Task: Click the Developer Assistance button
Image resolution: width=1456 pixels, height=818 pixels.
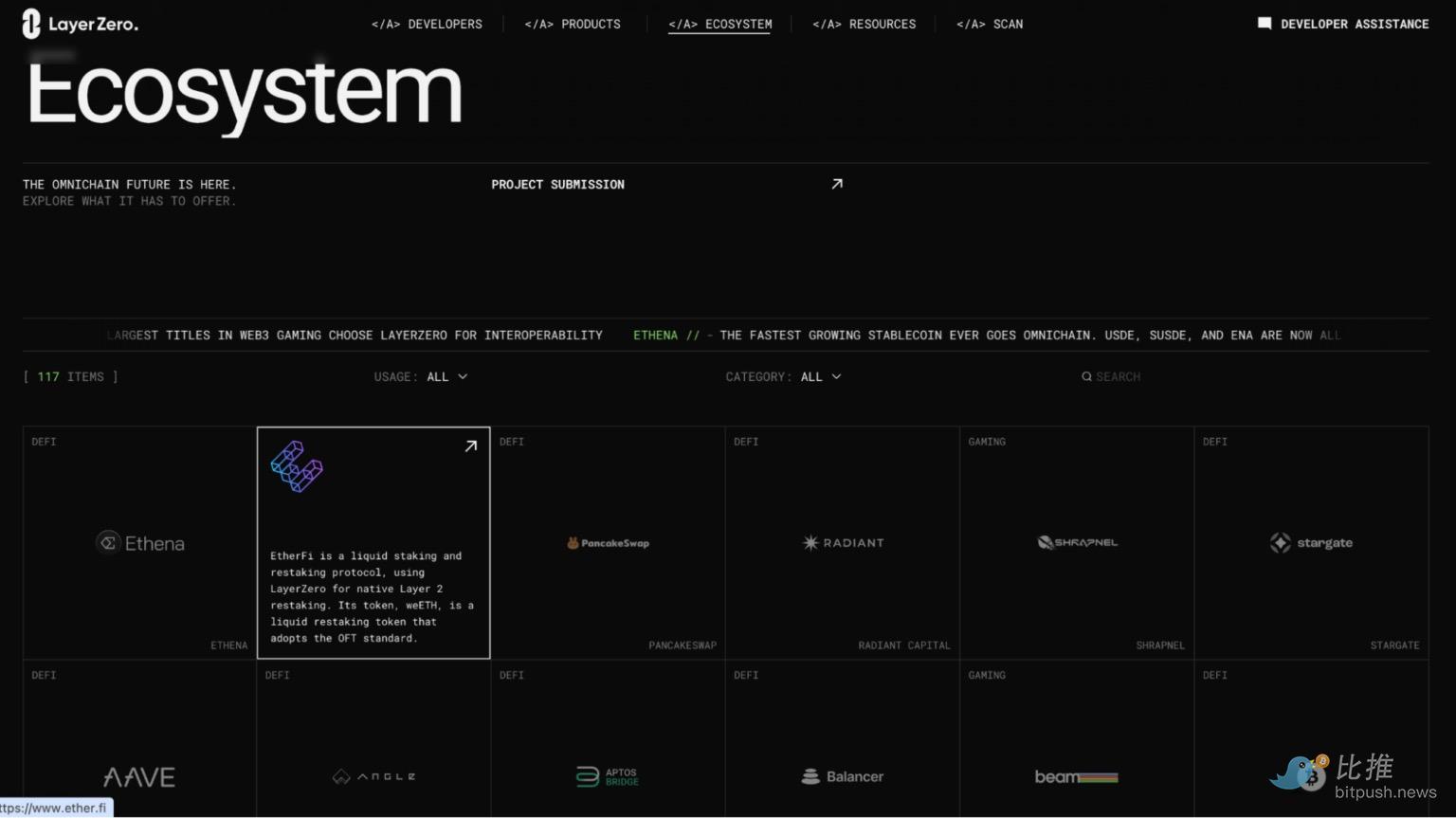Action: pos(1354,24)
